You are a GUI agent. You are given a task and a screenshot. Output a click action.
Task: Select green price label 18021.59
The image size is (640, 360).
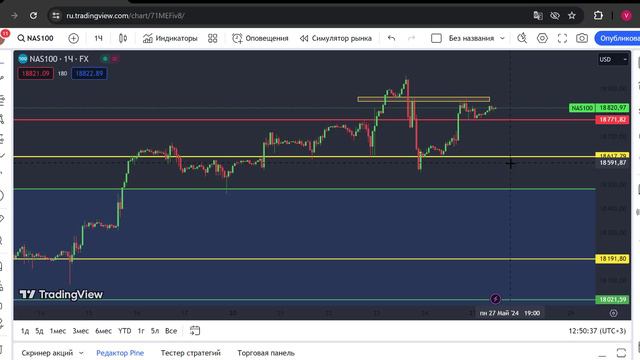coord(612,299)
